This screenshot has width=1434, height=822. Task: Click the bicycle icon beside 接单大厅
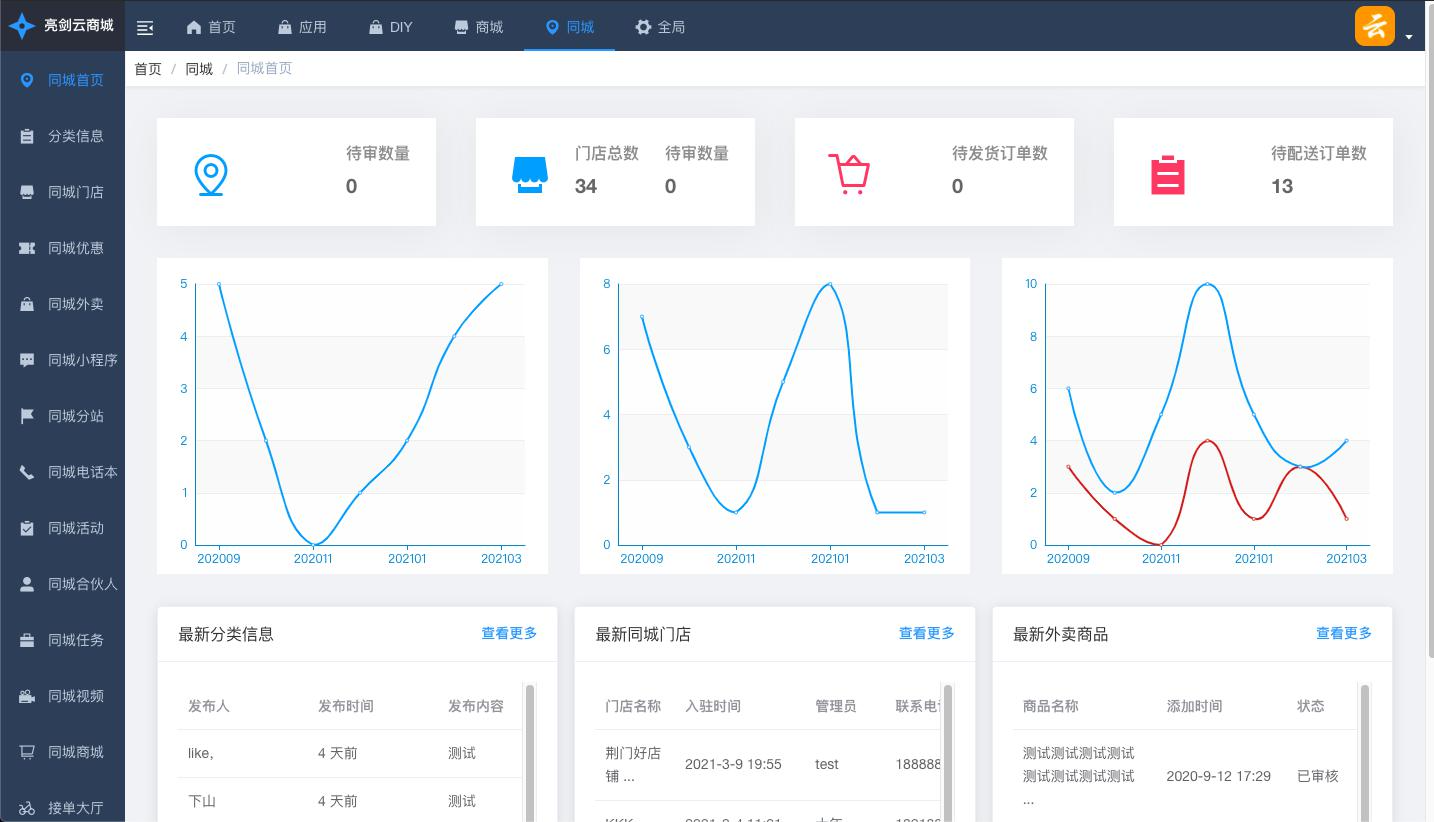coord(27,808)
